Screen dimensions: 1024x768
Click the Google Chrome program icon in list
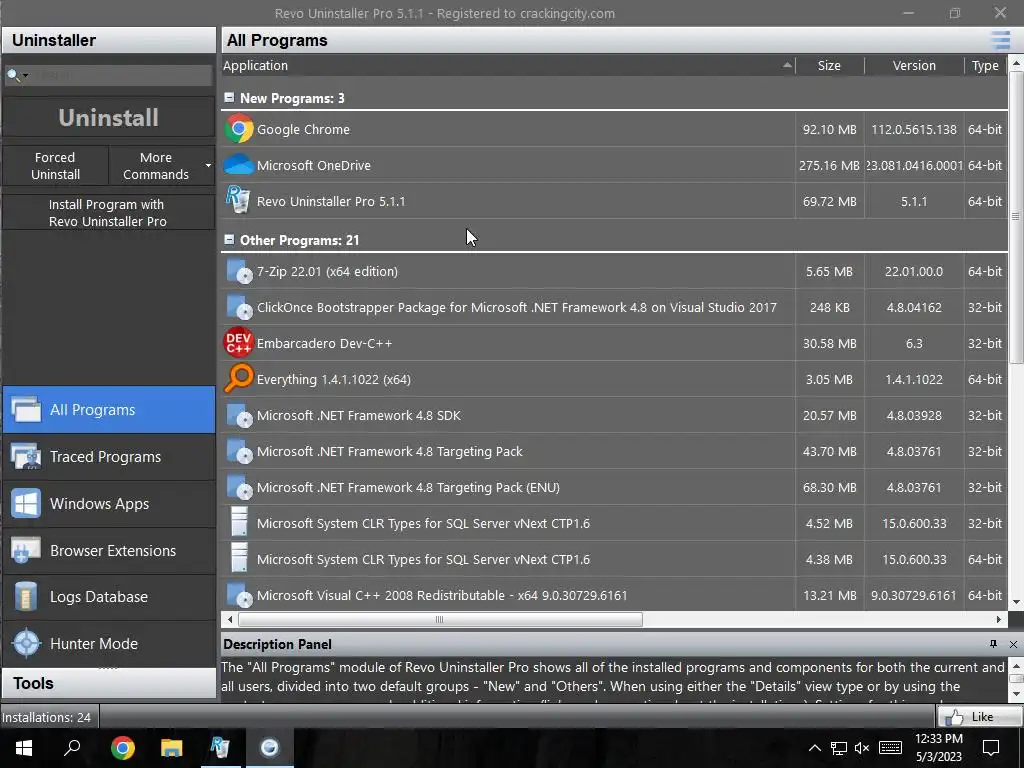(x=238, y=129)
